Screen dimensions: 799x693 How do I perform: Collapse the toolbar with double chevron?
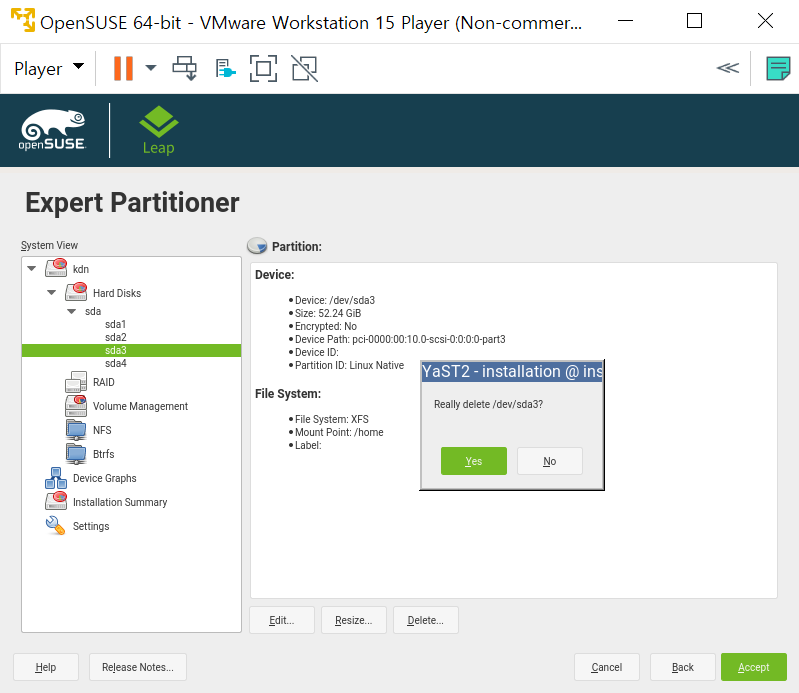pyautogui.click(x=727, y=68)
